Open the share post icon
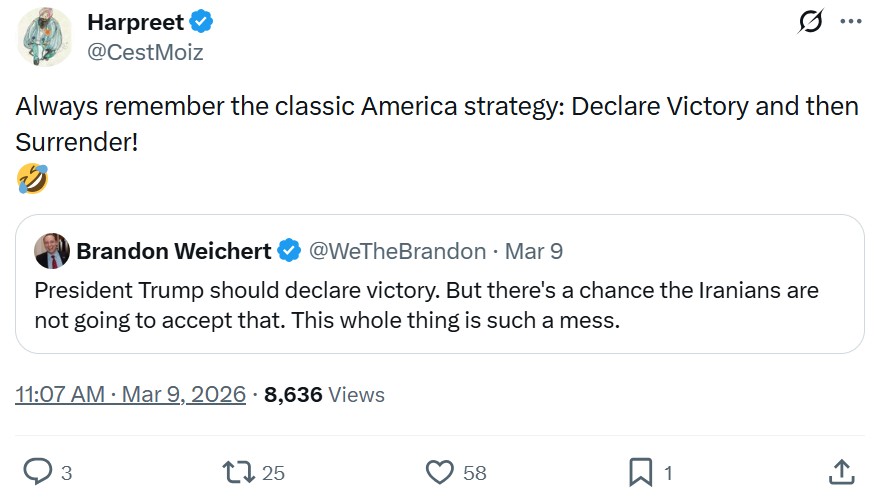 tap(841, 471)
